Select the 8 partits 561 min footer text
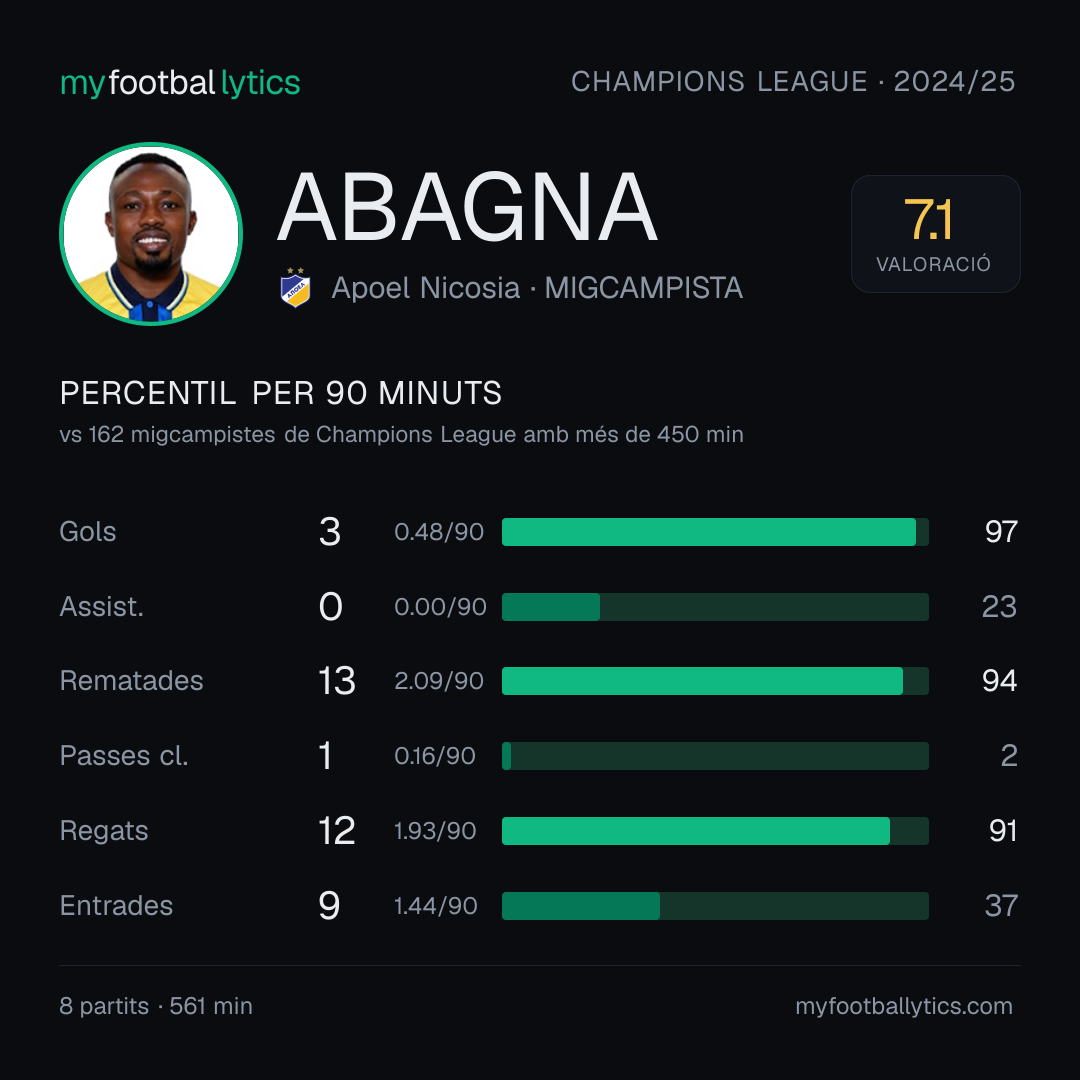 [x=156, y=1006]
